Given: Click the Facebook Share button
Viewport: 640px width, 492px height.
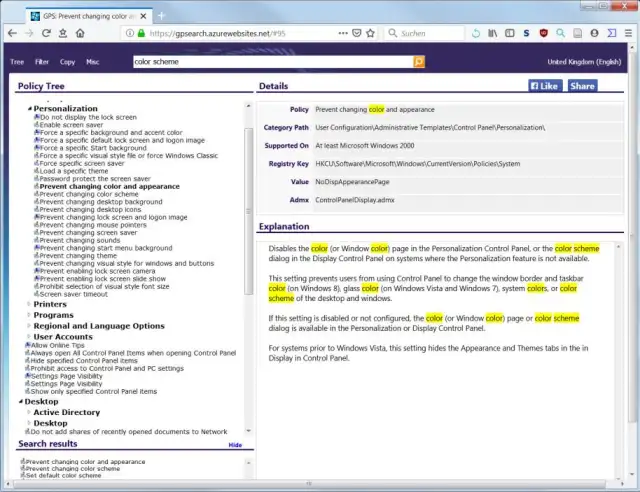Looking at the screenshot, I should [582, 86].
